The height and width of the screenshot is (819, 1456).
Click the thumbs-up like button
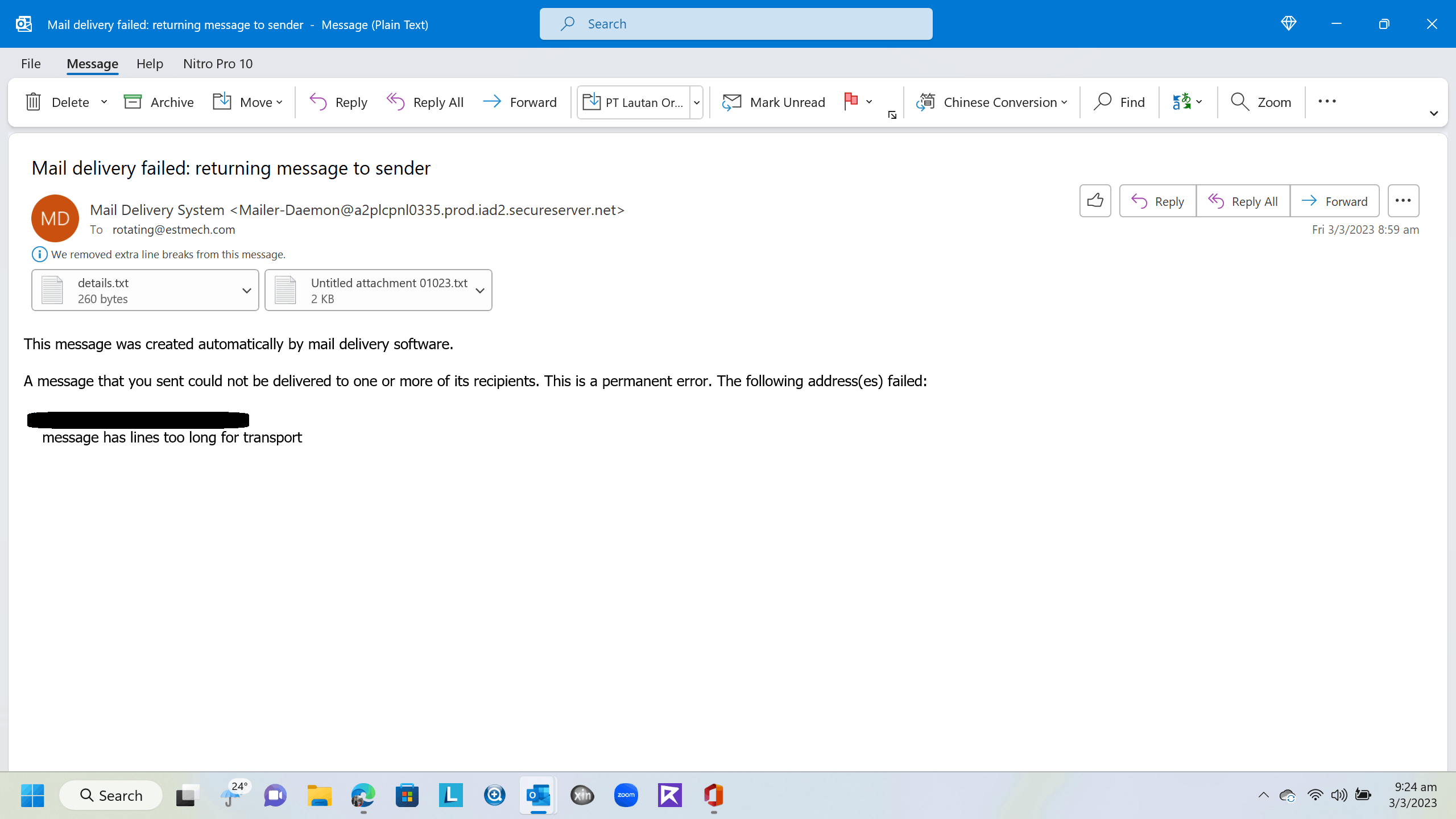click(x=1095, y=201)
